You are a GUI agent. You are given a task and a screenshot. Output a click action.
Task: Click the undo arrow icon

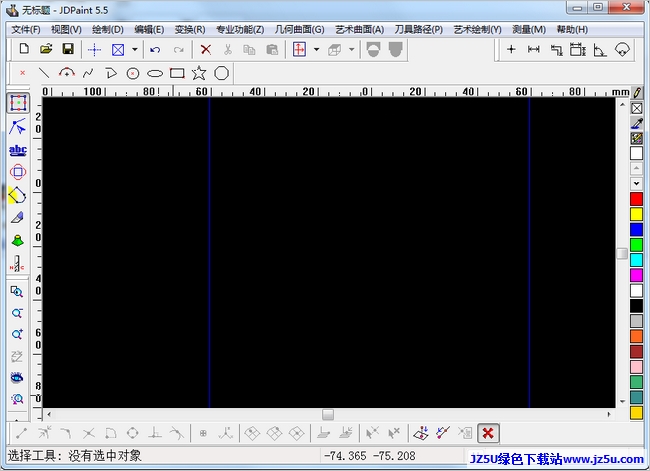click(155, 50)
